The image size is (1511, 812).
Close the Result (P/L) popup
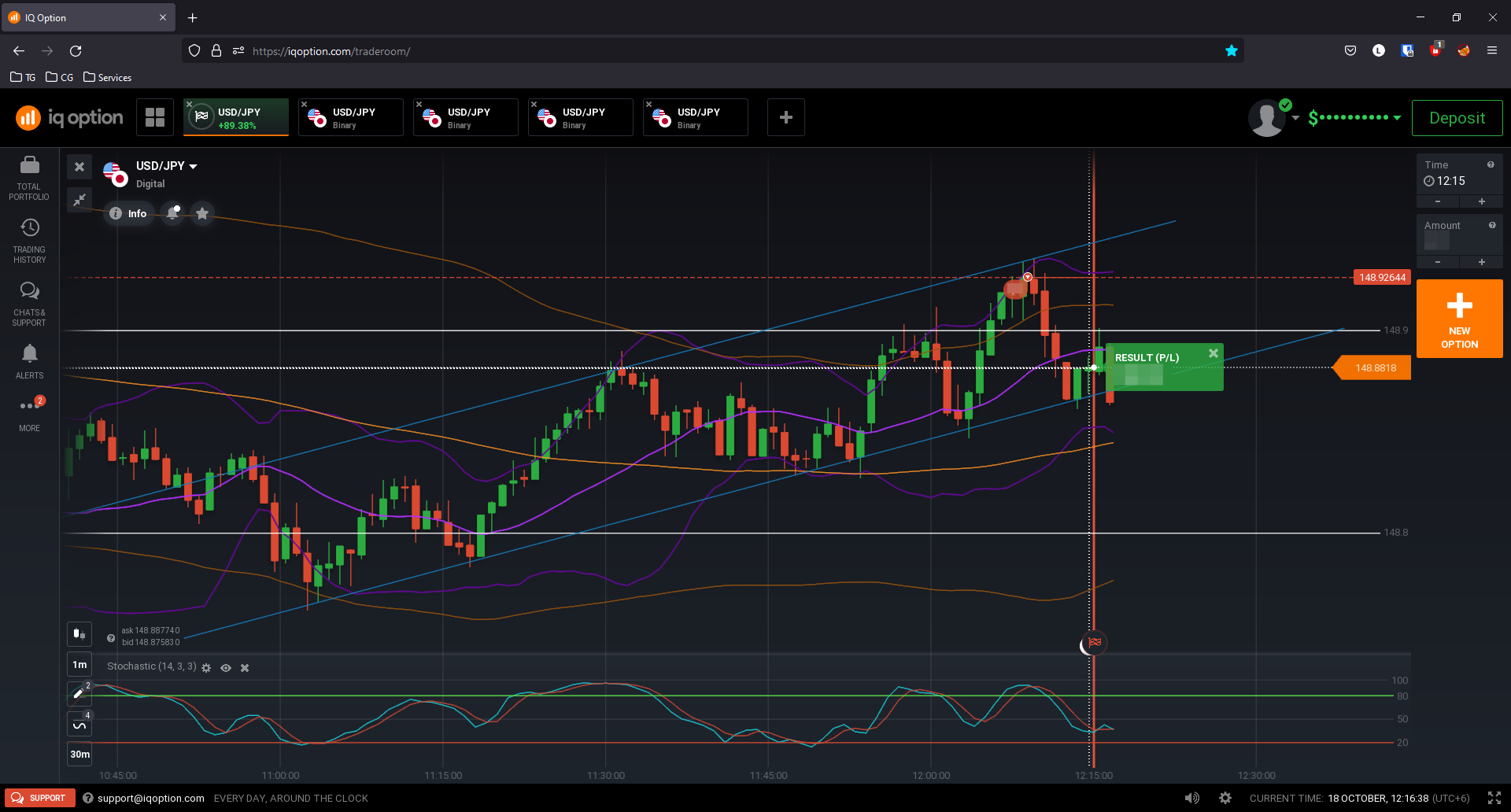[x=1214, y=353]
